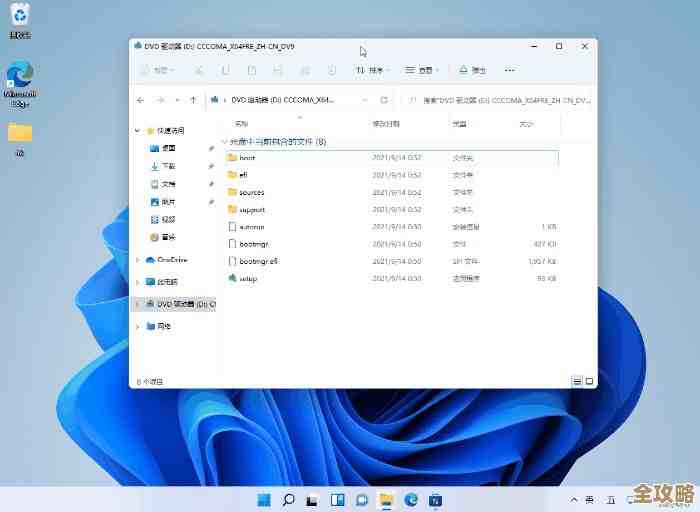700x512 pixels.
Task: Select the sources folder row
Action: click(x=392, y=192)
